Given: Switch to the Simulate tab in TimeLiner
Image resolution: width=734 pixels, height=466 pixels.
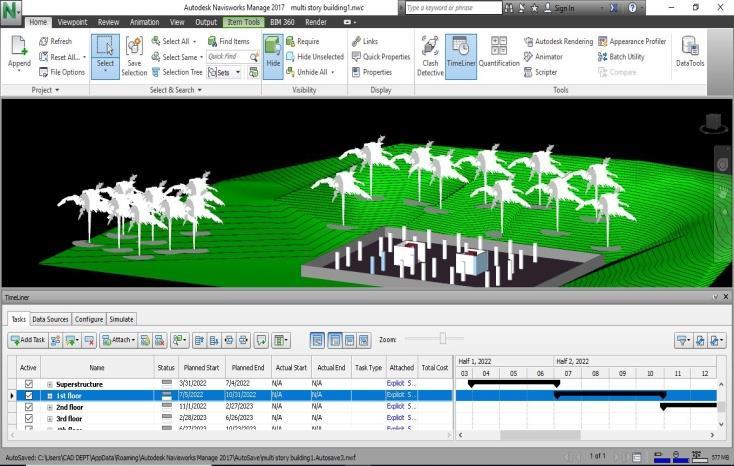Looking at the screenshot, I should point(121,319).
